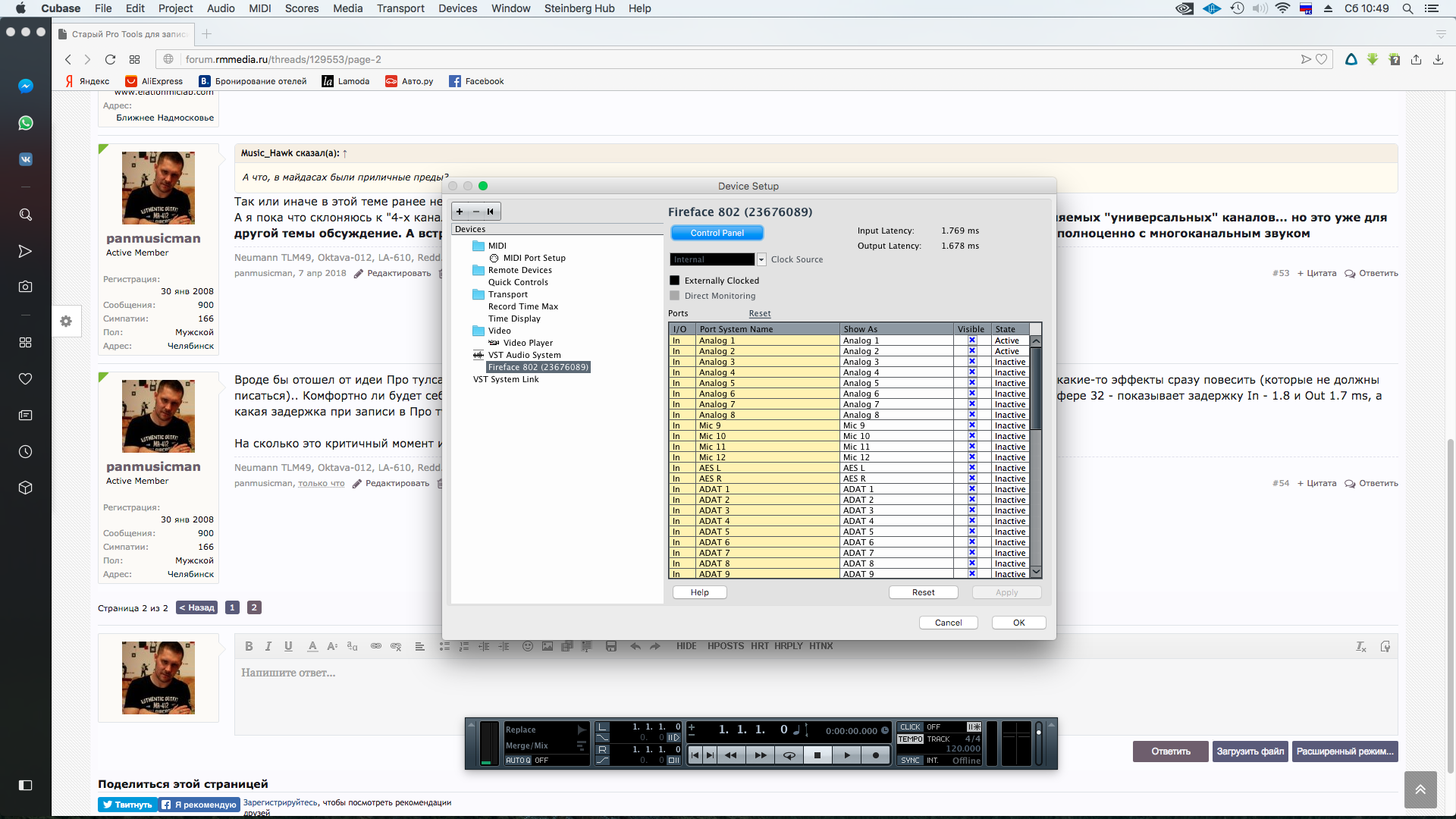This screenshot has width=1456, height=819.
Task: Toggle Externally Clocked checkbox
Action: click(x=675, y=281)
